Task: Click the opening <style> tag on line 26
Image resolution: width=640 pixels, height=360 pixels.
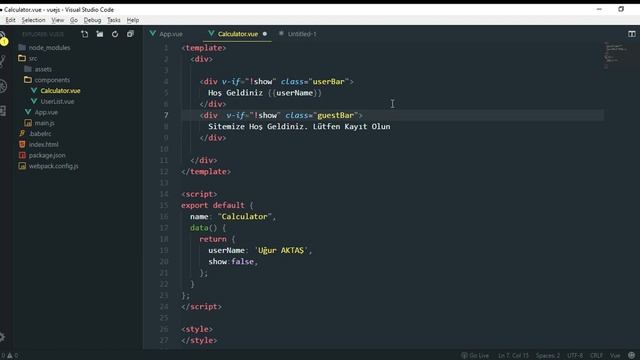Action: pos(197,329)
